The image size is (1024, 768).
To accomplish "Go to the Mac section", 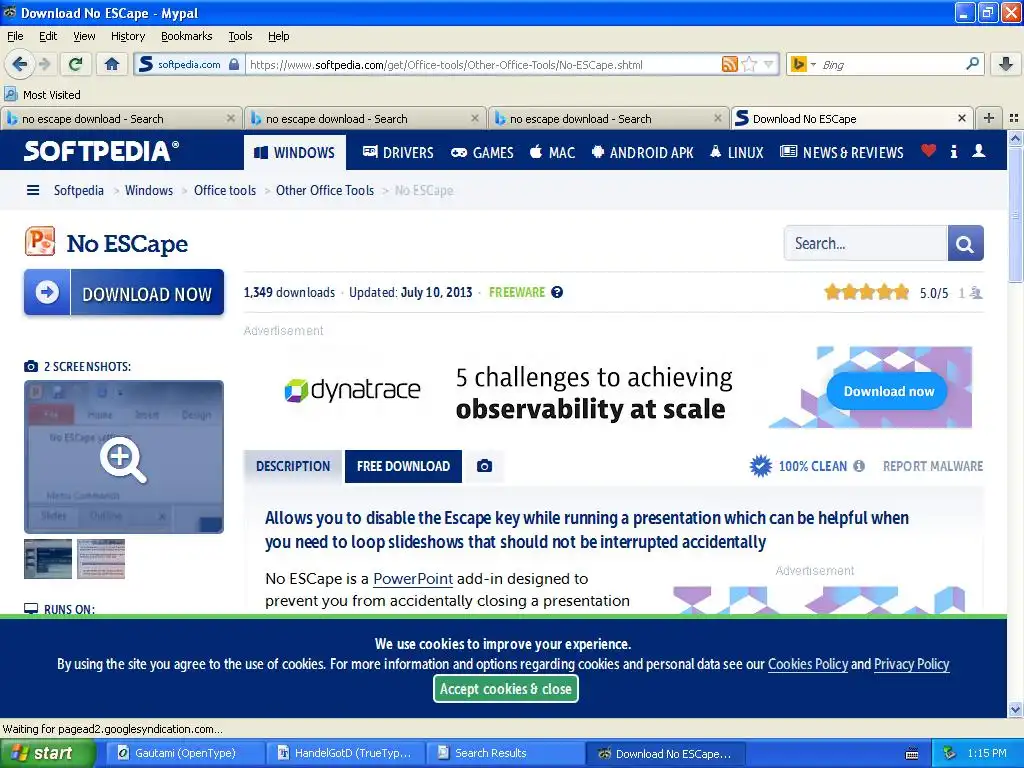I will click(552, 152).
